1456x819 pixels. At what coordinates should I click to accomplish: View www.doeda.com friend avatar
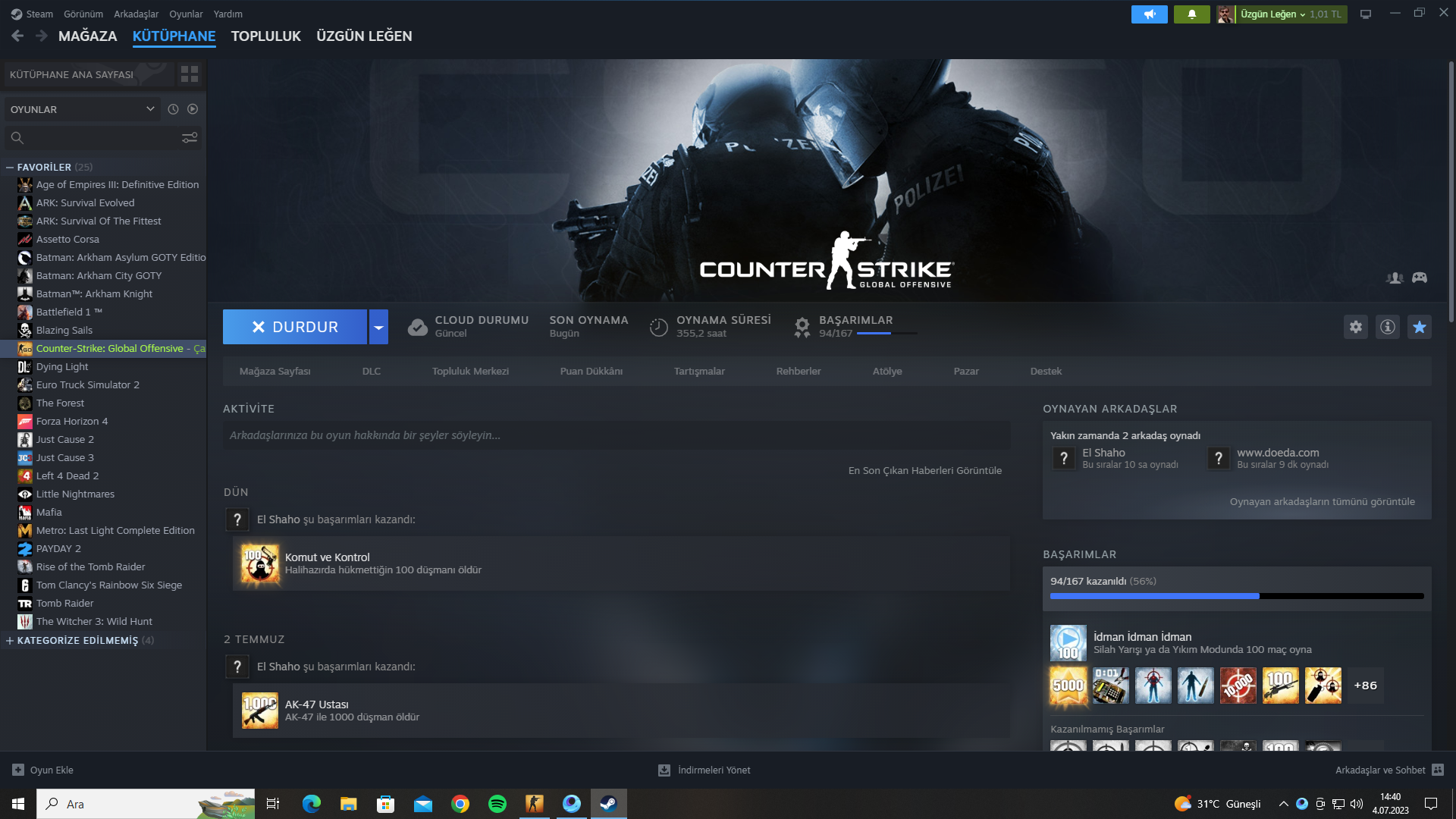[x=1219, y=458]
